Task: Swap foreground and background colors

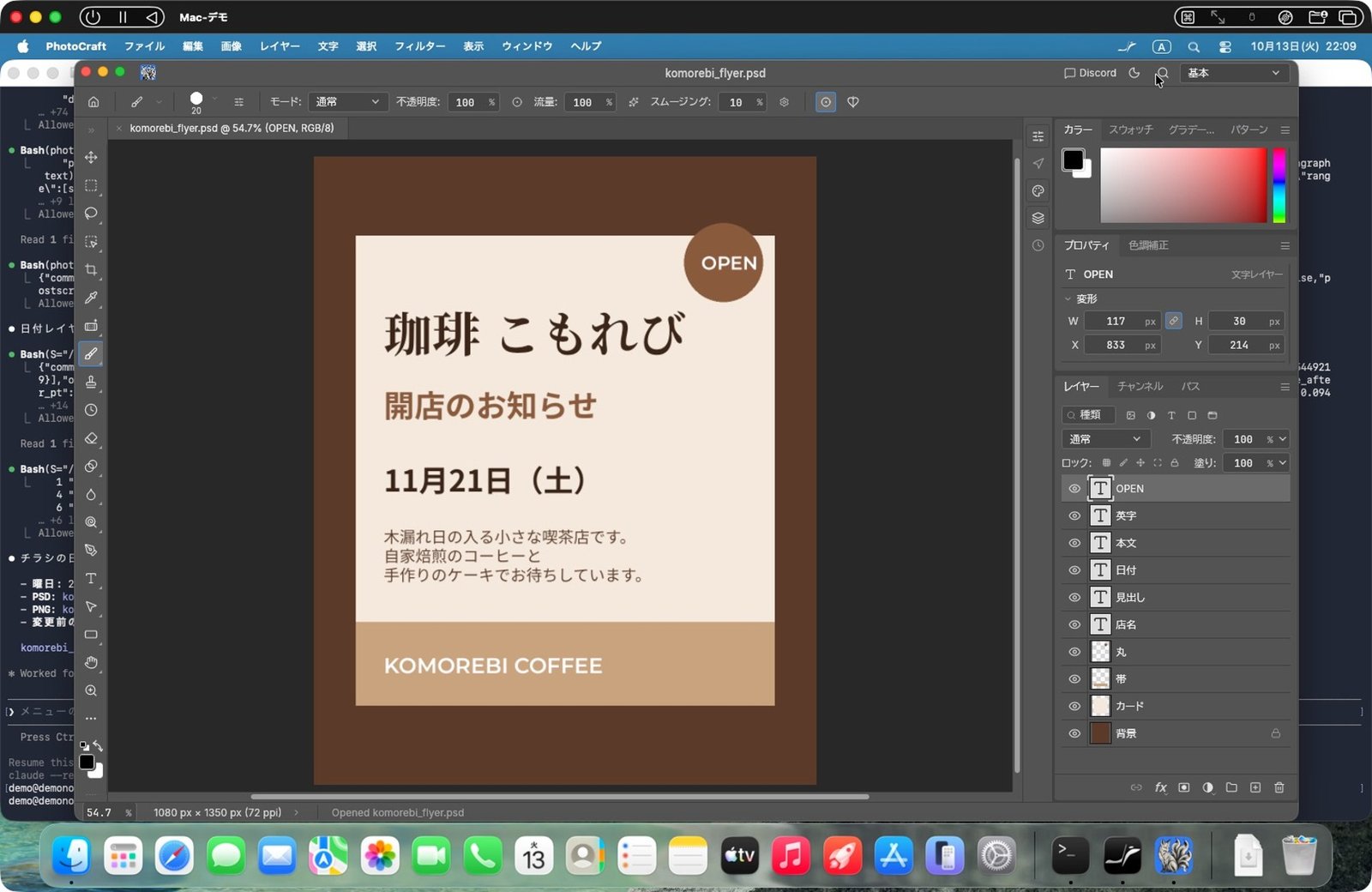Action: 98,746
